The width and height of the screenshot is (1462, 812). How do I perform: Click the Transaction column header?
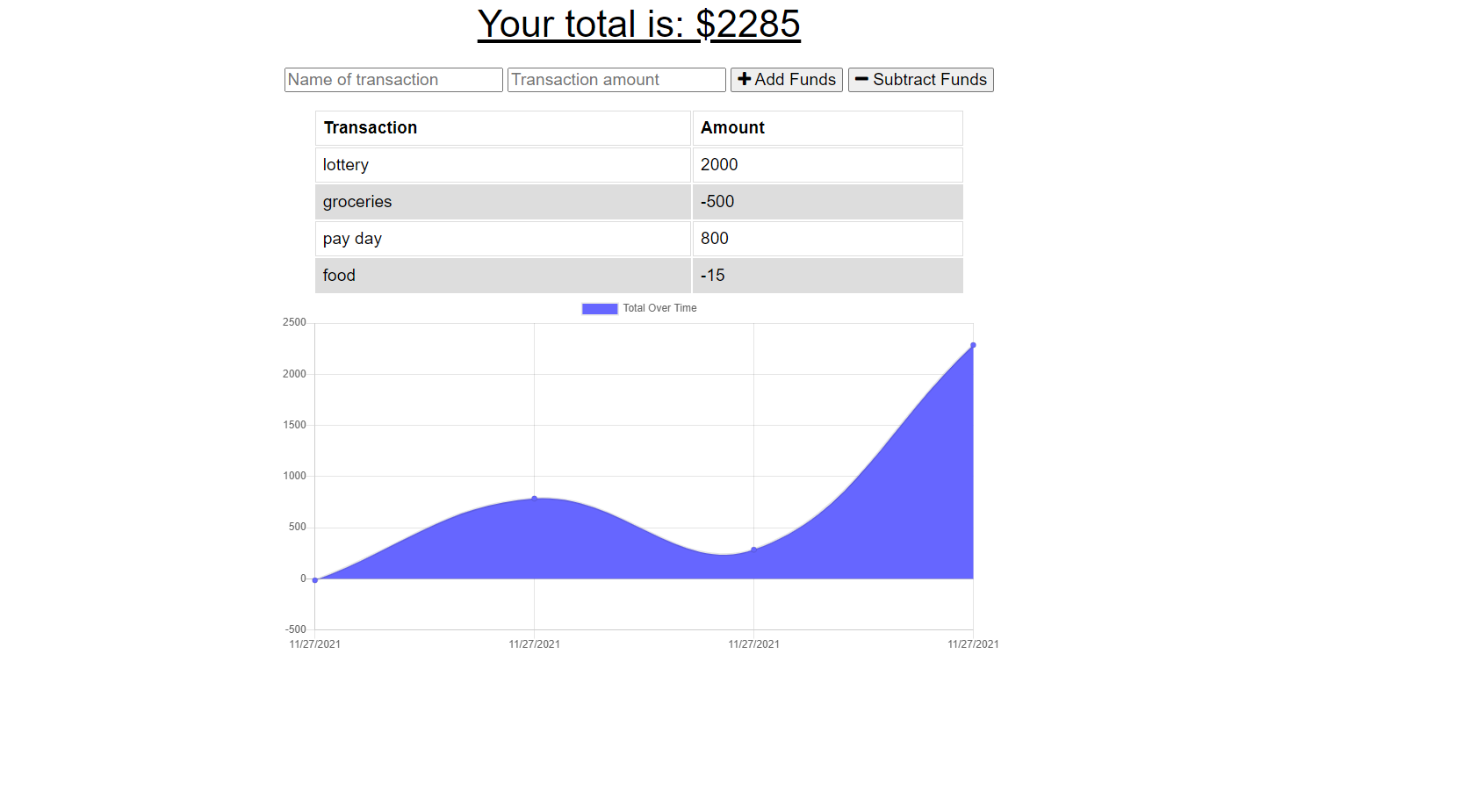point(503,128)
